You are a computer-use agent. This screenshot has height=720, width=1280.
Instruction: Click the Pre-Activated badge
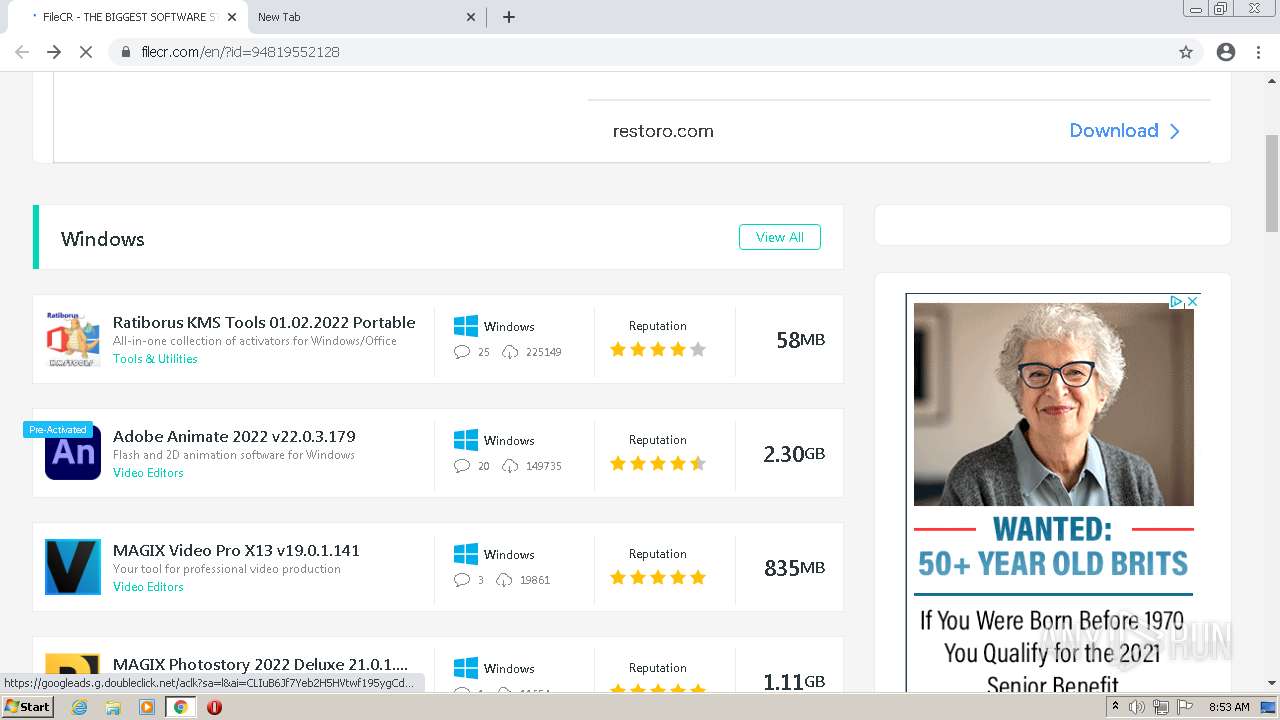[58, 430]
